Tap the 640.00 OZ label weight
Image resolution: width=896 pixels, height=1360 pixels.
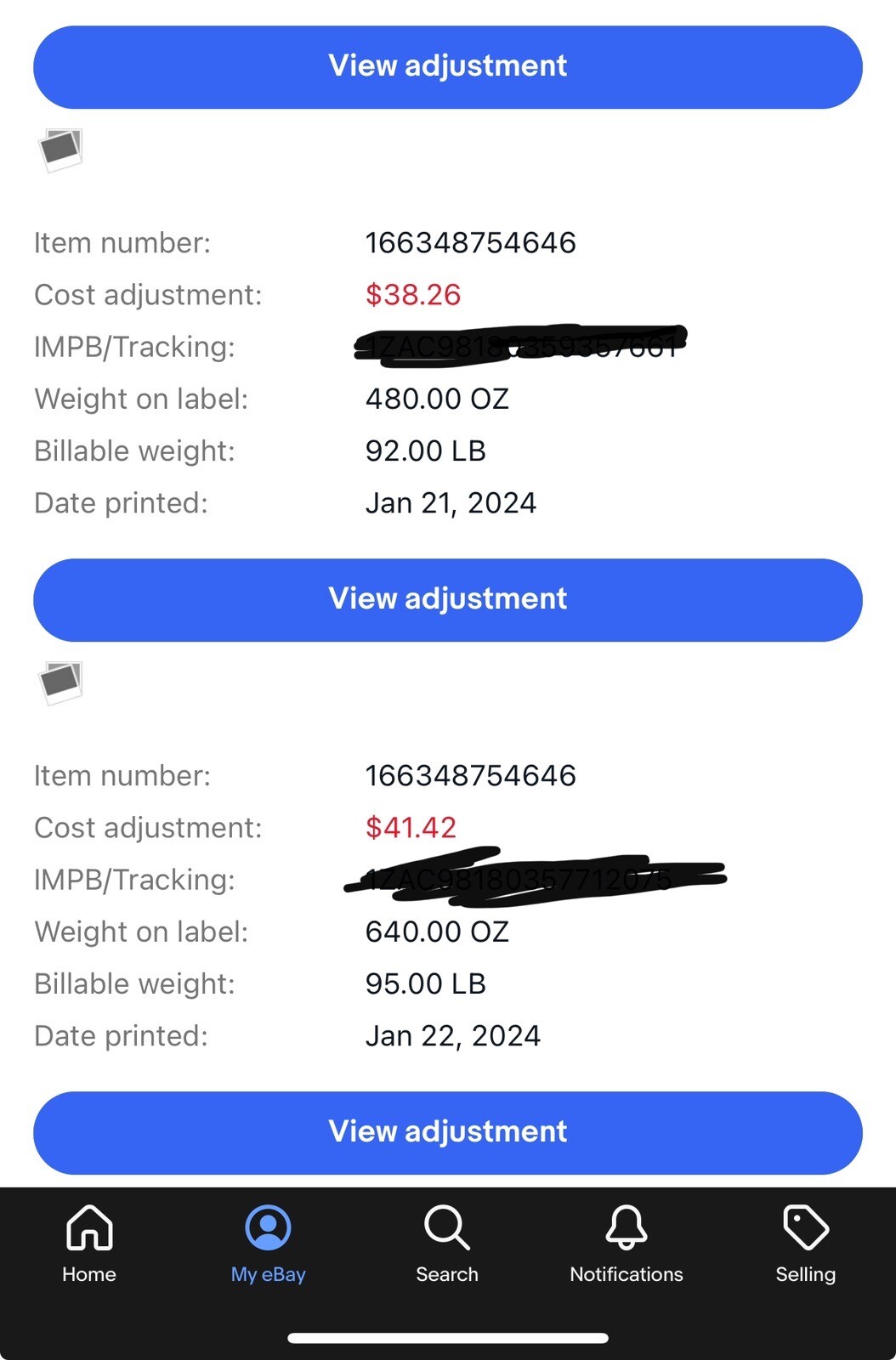[x=437, y=932]
